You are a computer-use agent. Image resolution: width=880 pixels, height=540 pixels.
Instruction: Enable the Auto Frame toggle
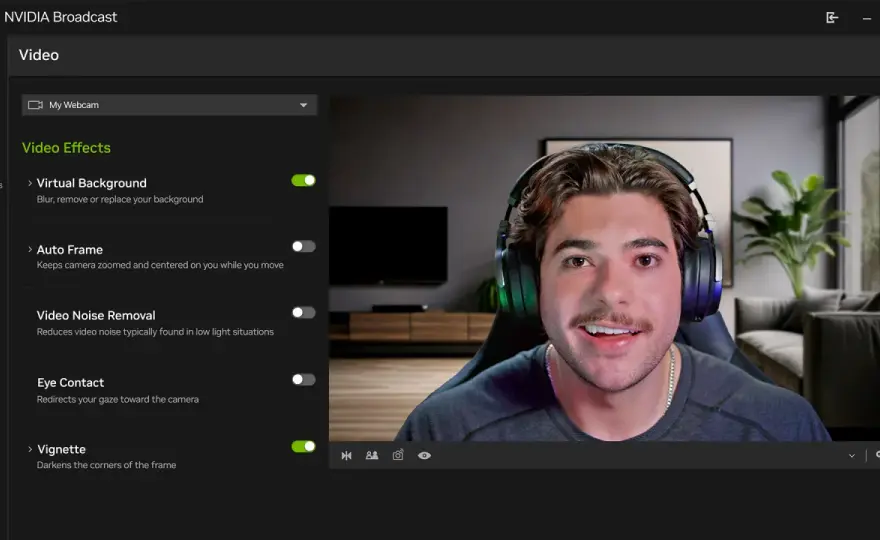[x=304, y=246]
